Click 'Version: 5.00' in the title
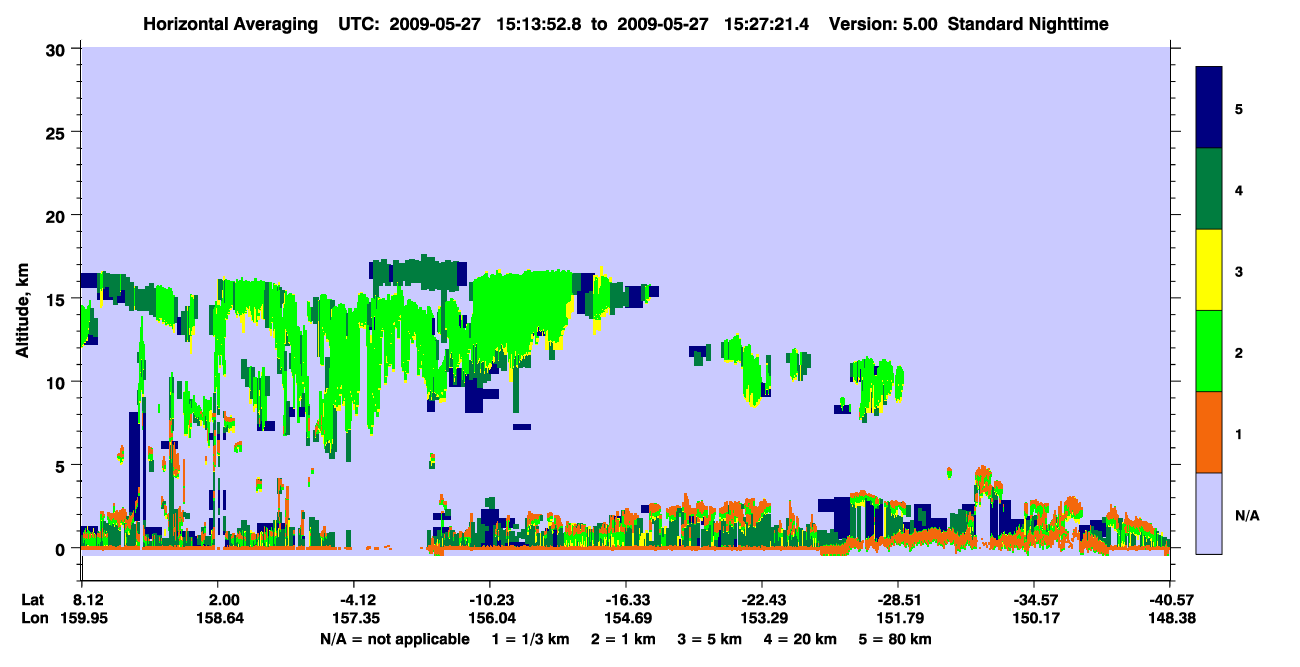The height and width of the screenshot is (667, 1300). tap(882, 24)
